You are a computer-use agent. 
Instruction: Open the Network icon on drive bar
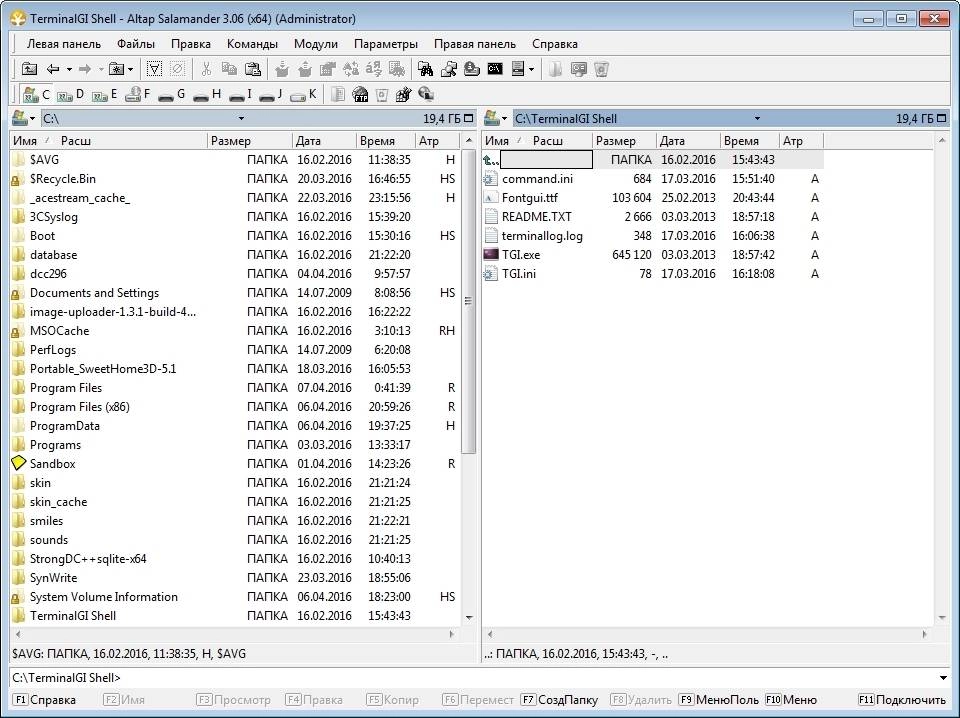tap(426, 95)
